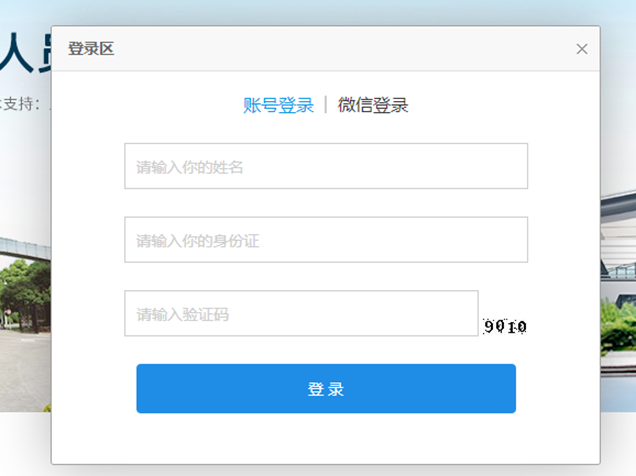Close the 登录区 dialog with the X

(x=582, y=49)
